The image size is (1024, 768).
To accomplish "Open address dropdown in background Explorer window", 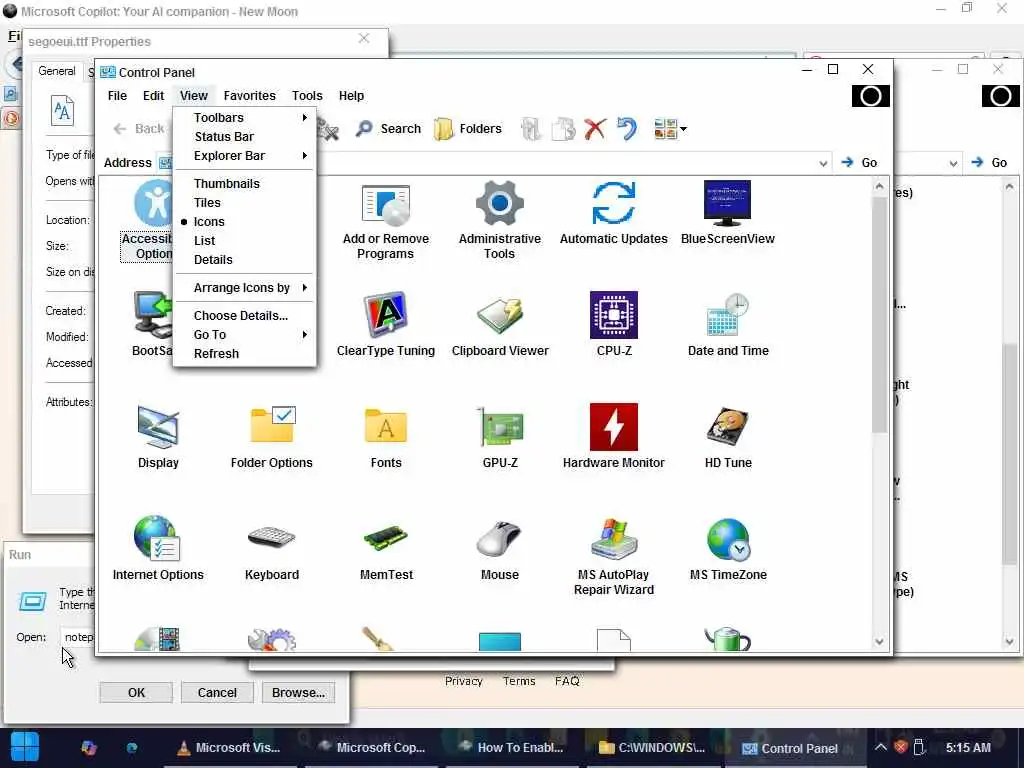I will coord(953,163).
